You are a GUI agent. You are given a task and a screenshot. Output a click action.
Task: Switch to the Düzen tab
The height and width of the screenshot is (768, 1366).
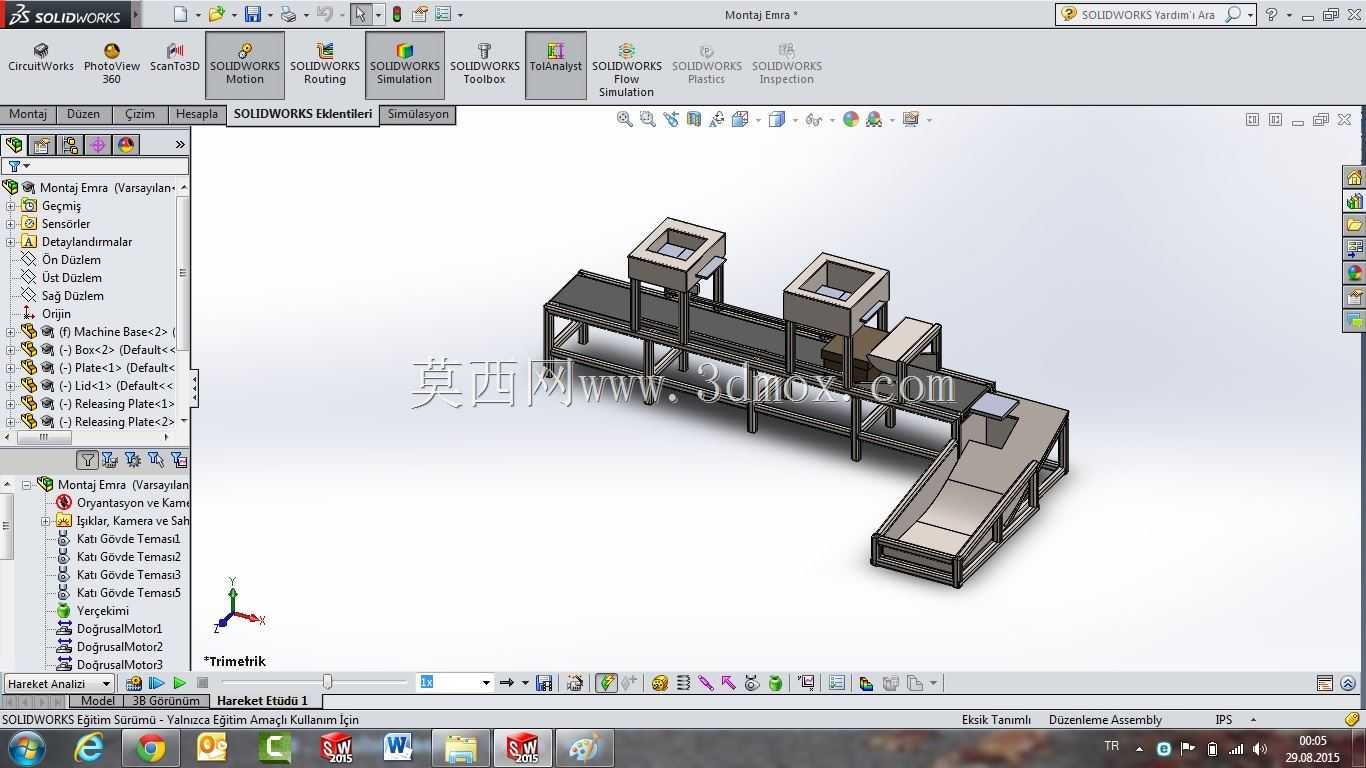click(x=83, y=114)
